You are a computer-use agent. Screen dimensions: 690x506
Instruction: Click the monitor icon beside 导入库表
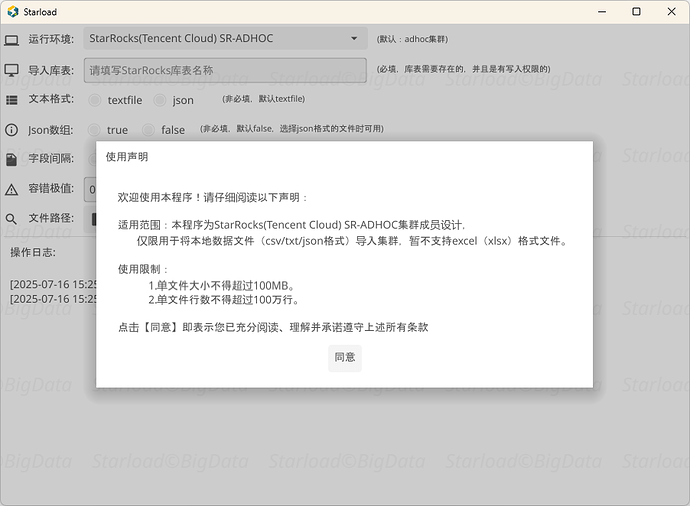(11, 70)
